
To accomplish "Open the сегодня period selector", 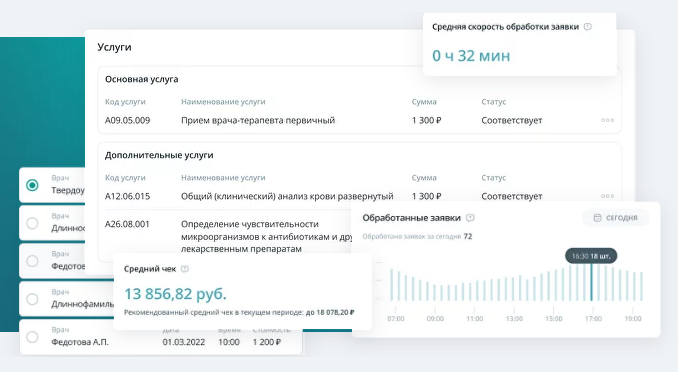I will point(616,218).
